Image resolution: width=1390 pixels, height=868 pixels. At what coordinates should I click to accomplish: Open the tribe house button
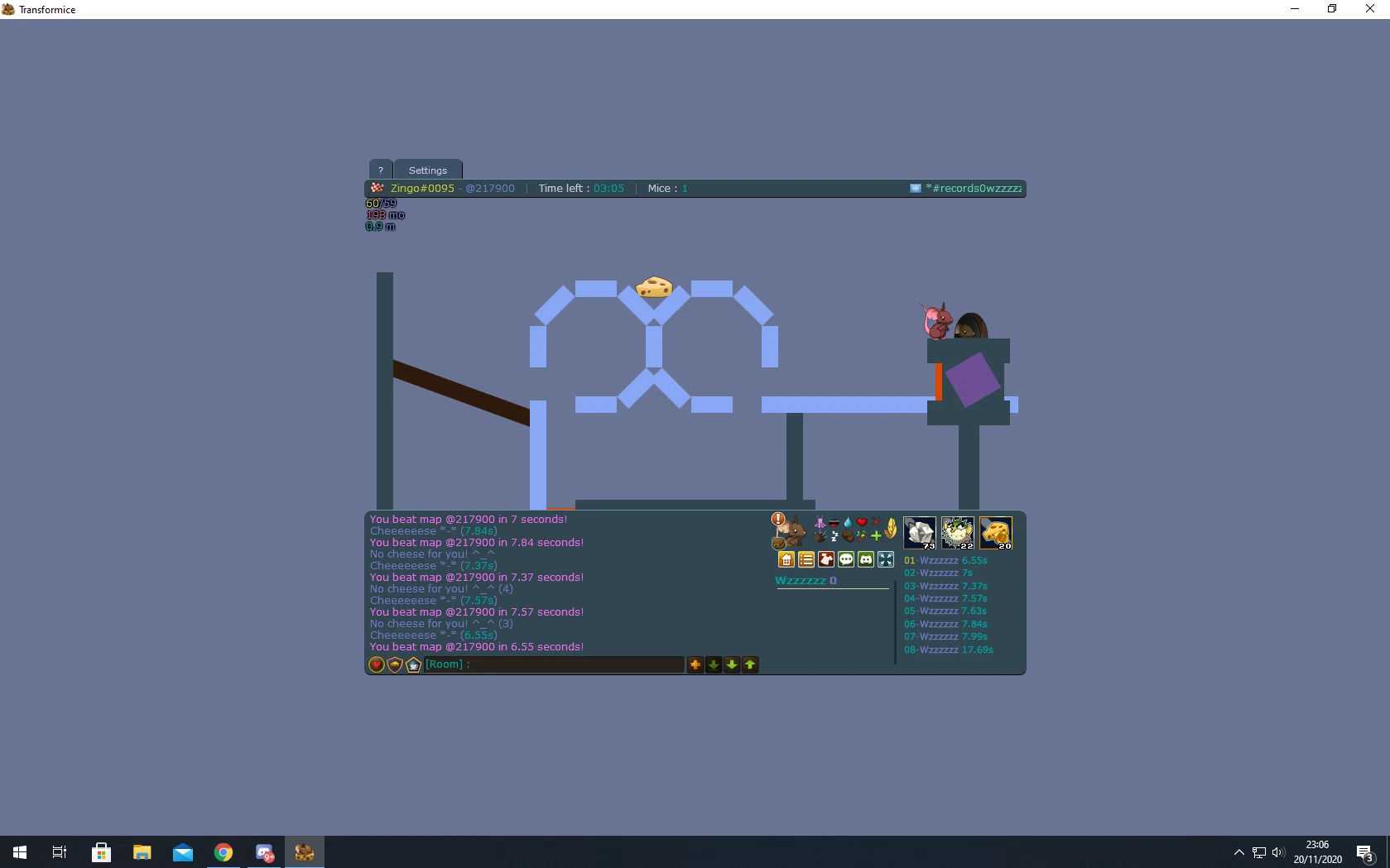point(786,559)
